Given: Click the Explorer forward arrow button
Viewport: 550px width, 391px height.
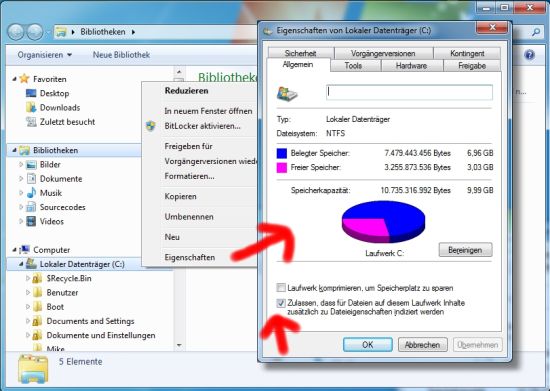Looking at the screenshot, I should [35, 32].
